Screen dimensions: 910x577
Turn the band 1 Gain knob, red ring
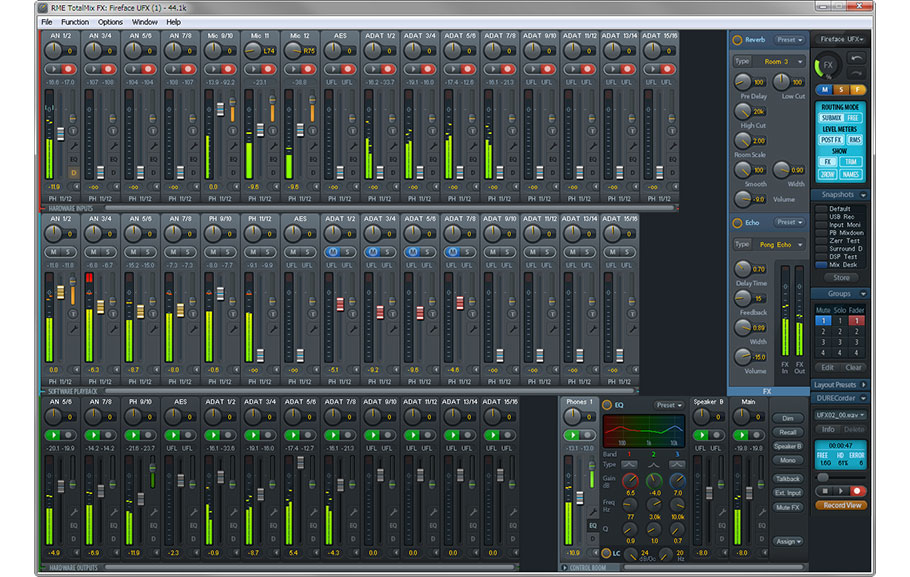pos(630,481)
